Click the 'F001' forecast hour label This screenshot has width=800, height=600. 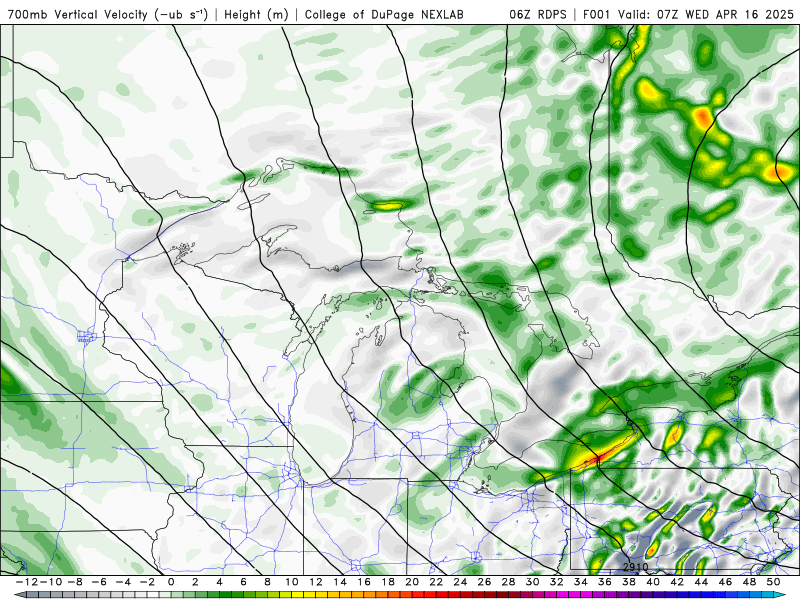click(x=597, y=14)
